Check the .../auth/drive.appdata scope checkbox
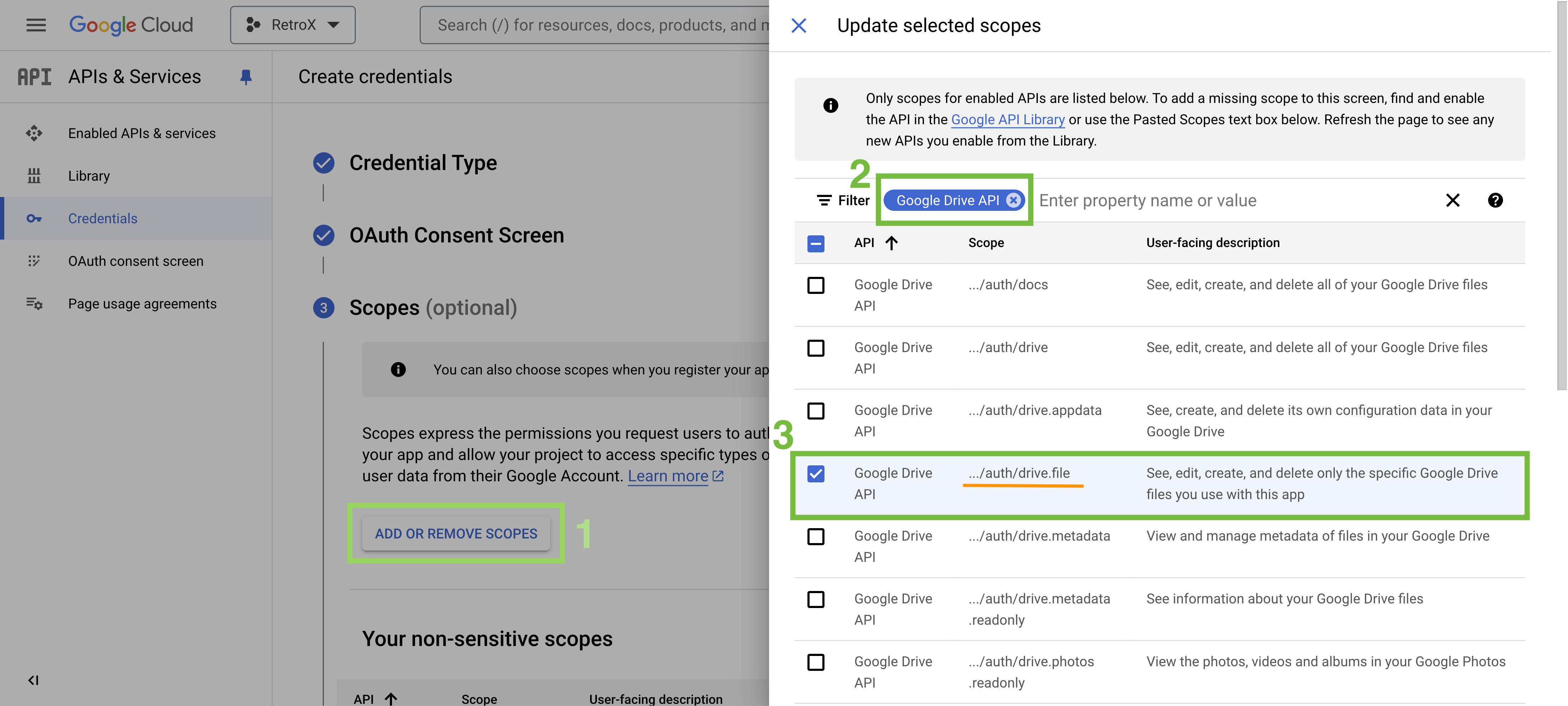1568x706 pixels. 816,411
